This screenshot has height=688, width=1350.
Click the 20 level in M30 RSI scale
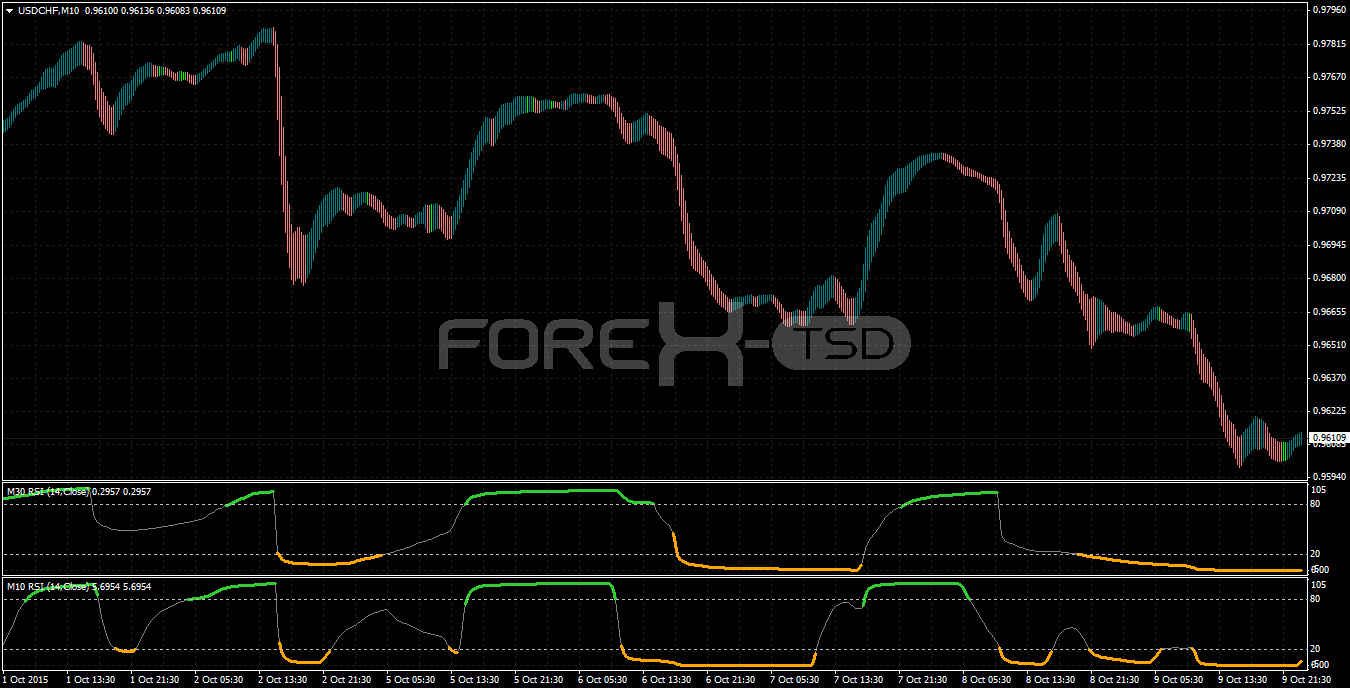1316,554
